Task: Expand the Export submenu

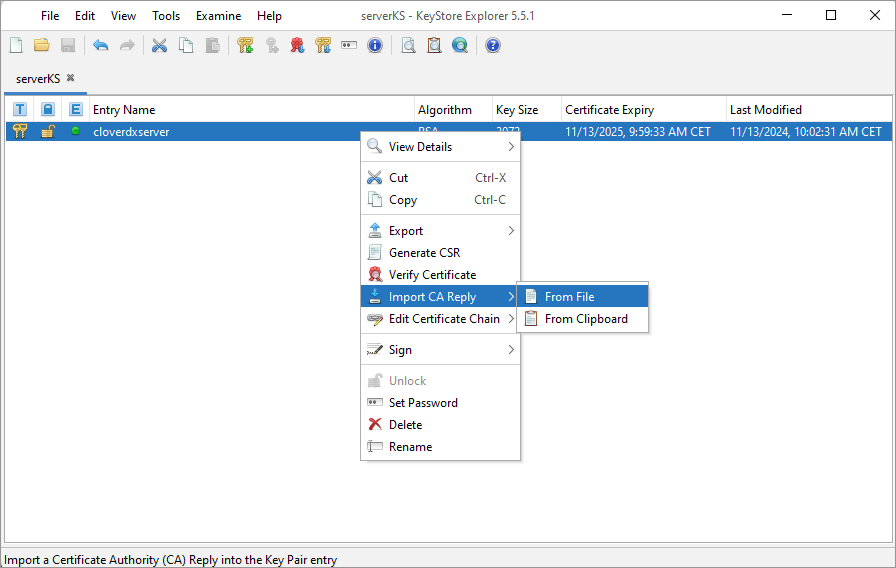Action: (x=440, y=231)
